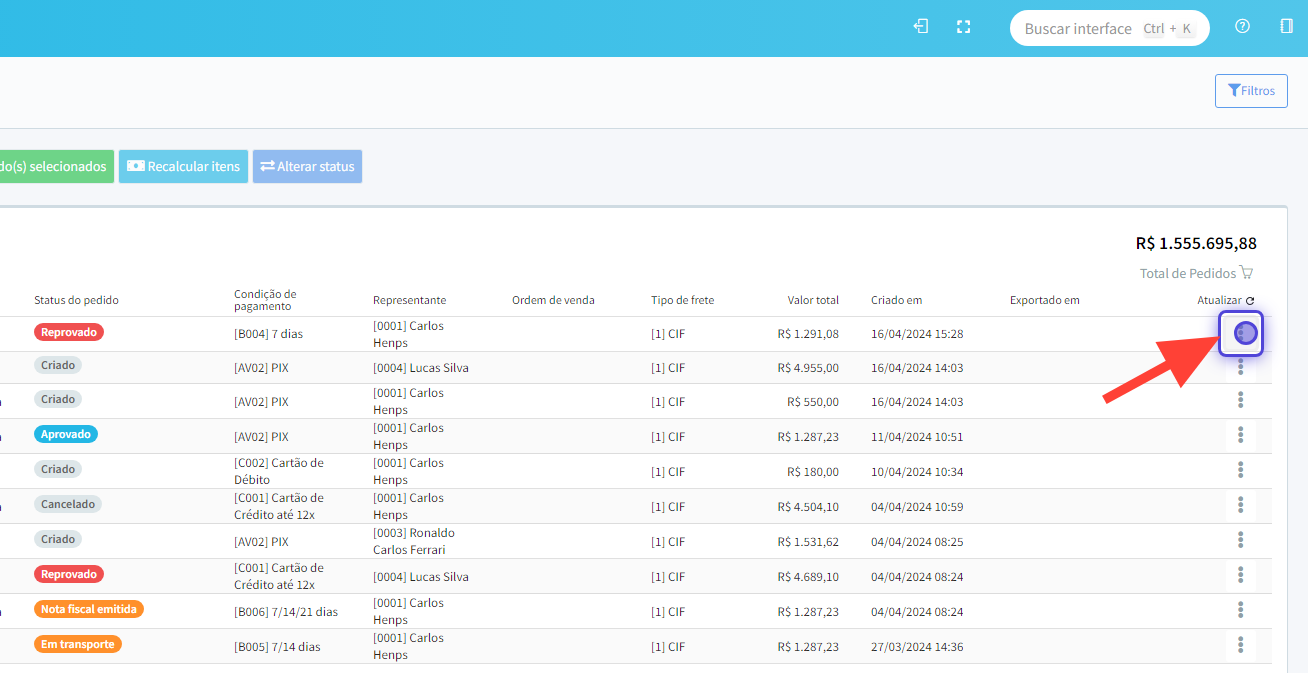Open three-dot menu for the Aprovado order

point(1241,435)
